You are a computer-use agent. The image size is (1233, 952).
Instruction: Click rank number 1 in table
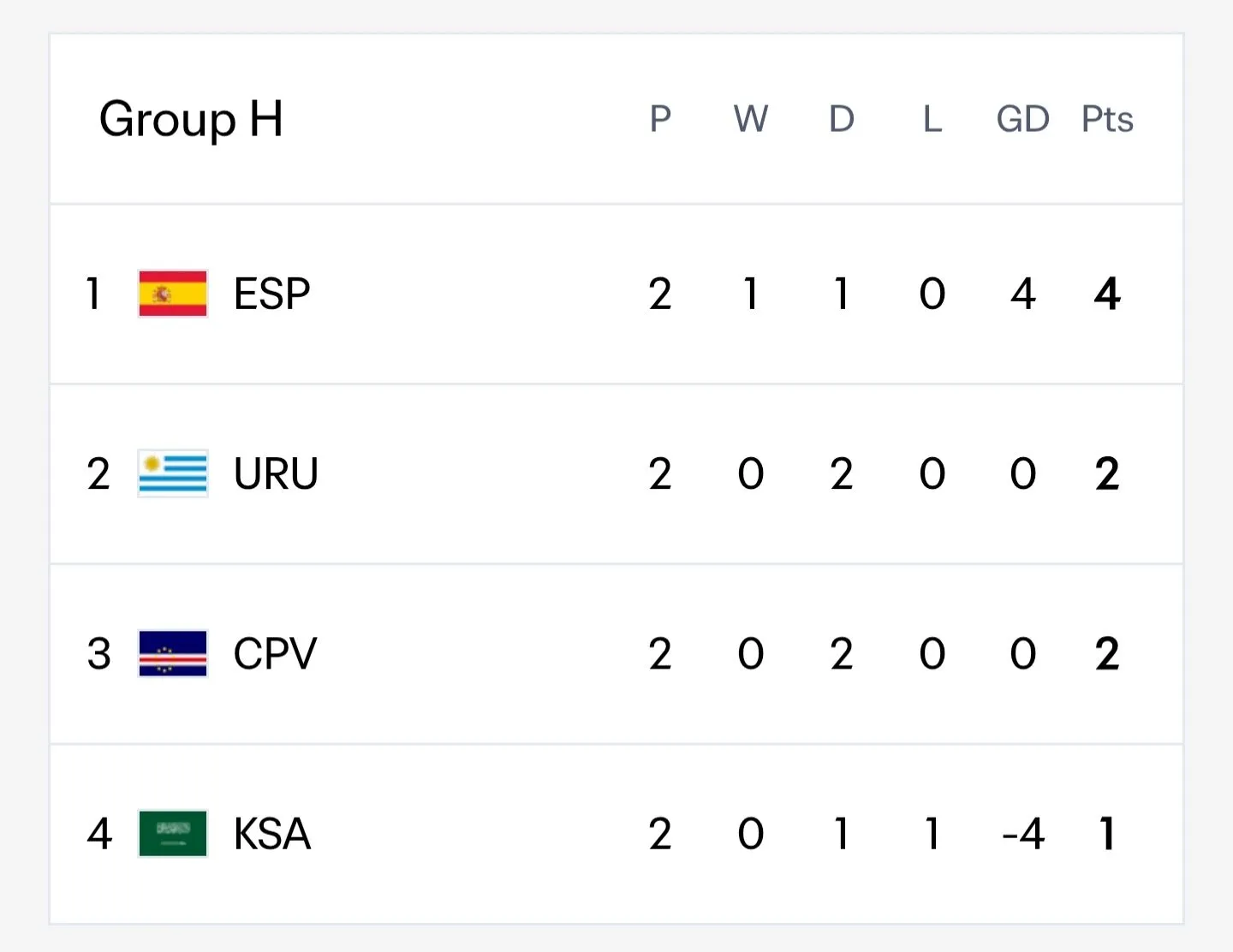94,295
